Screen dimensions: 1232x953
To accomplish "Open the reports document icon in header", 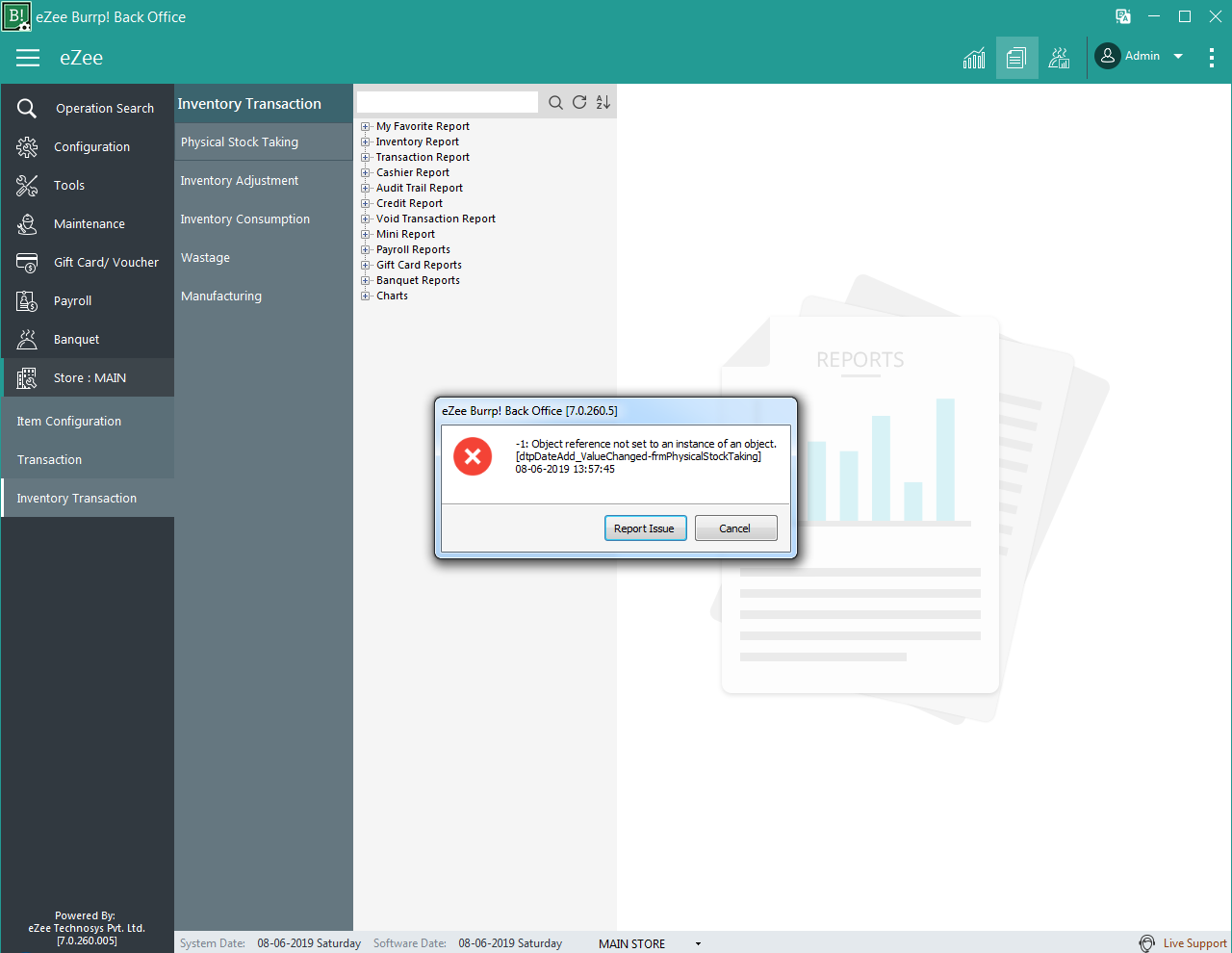I will point(1016,58).
